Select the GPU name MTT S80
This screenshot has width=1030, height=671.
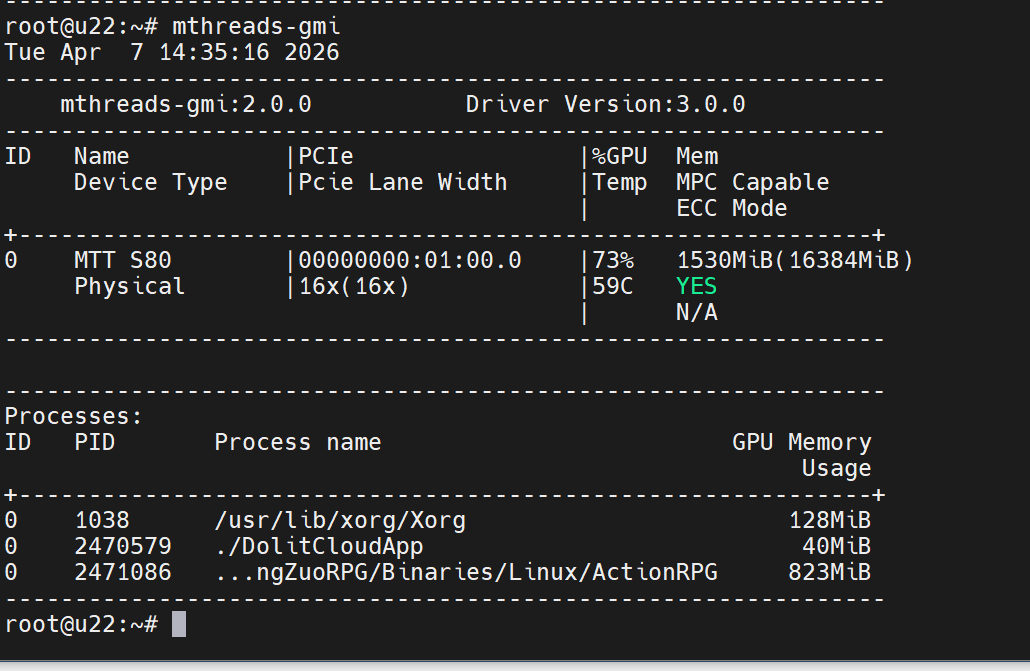[x=122, y=260]
